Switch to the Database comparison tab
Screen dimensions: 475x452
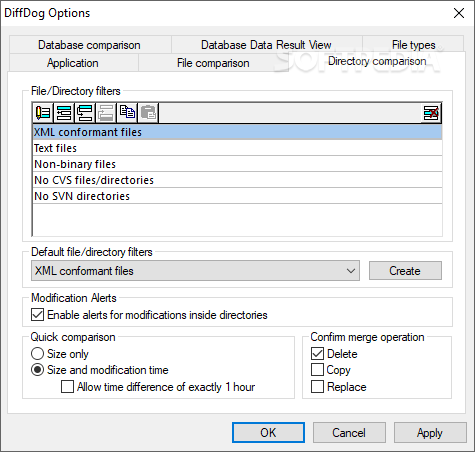coord(89,45)
